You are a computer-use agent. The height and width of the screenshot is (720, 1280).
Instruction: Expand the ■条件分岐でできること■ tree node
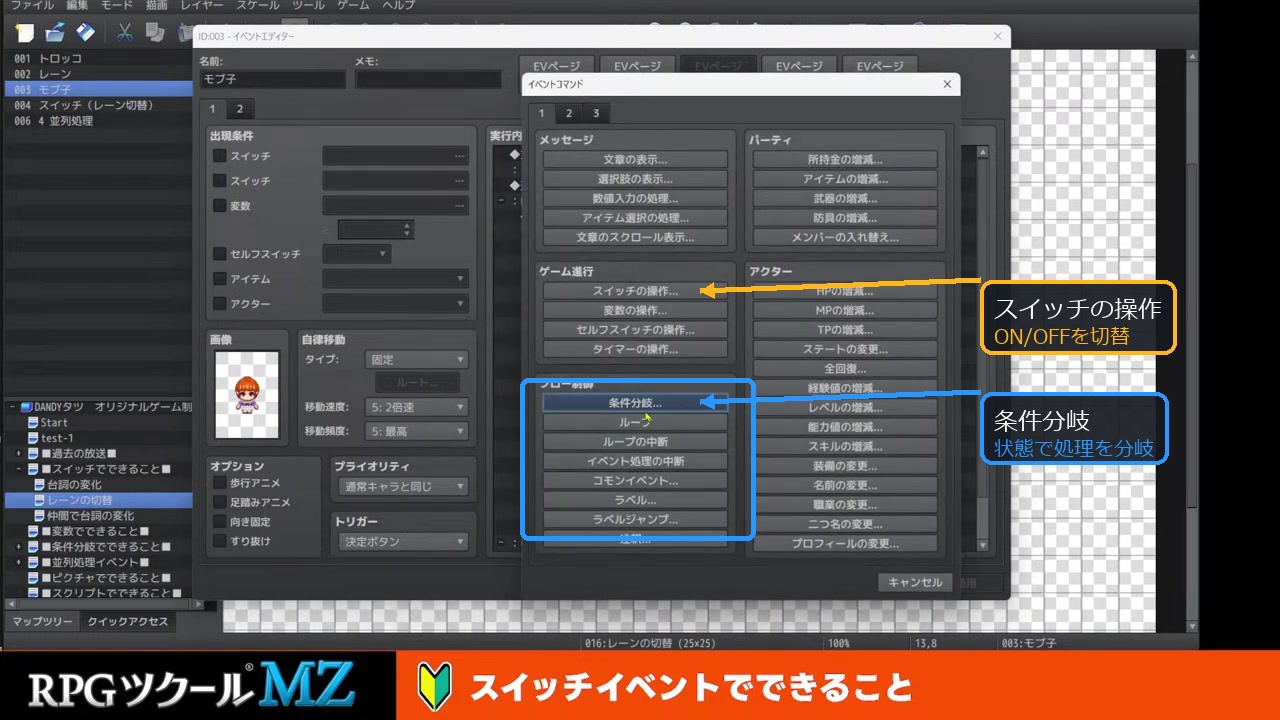click(19, 547)
